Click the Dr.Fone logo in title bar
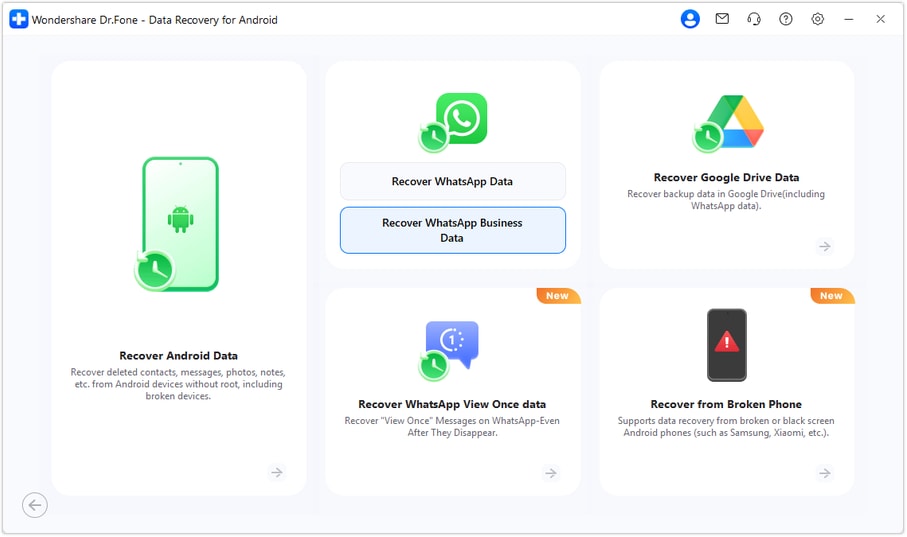Screen dimensions: 907x537 click(19, 19)
